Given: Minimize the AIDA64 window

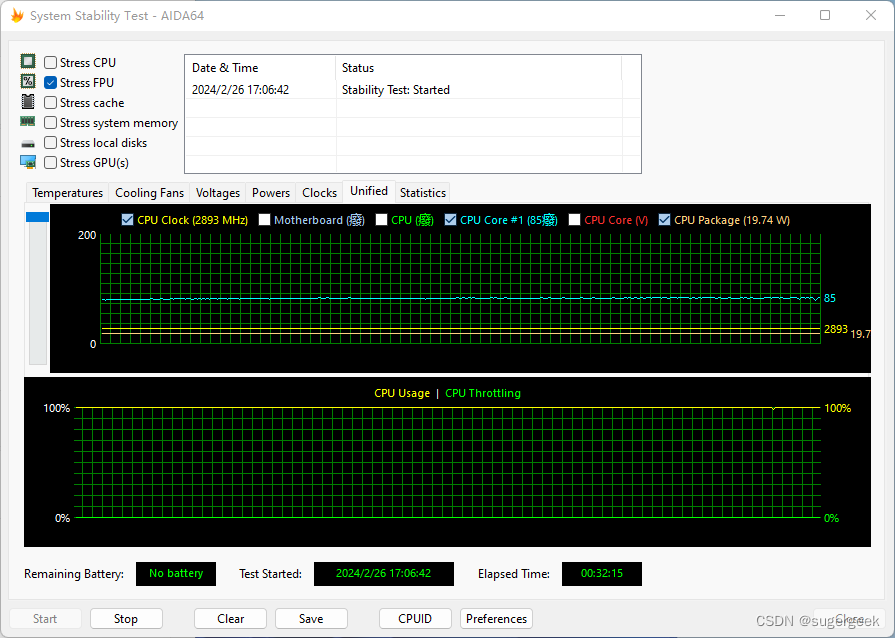Looking at the screenshot, I should point(780,15).
